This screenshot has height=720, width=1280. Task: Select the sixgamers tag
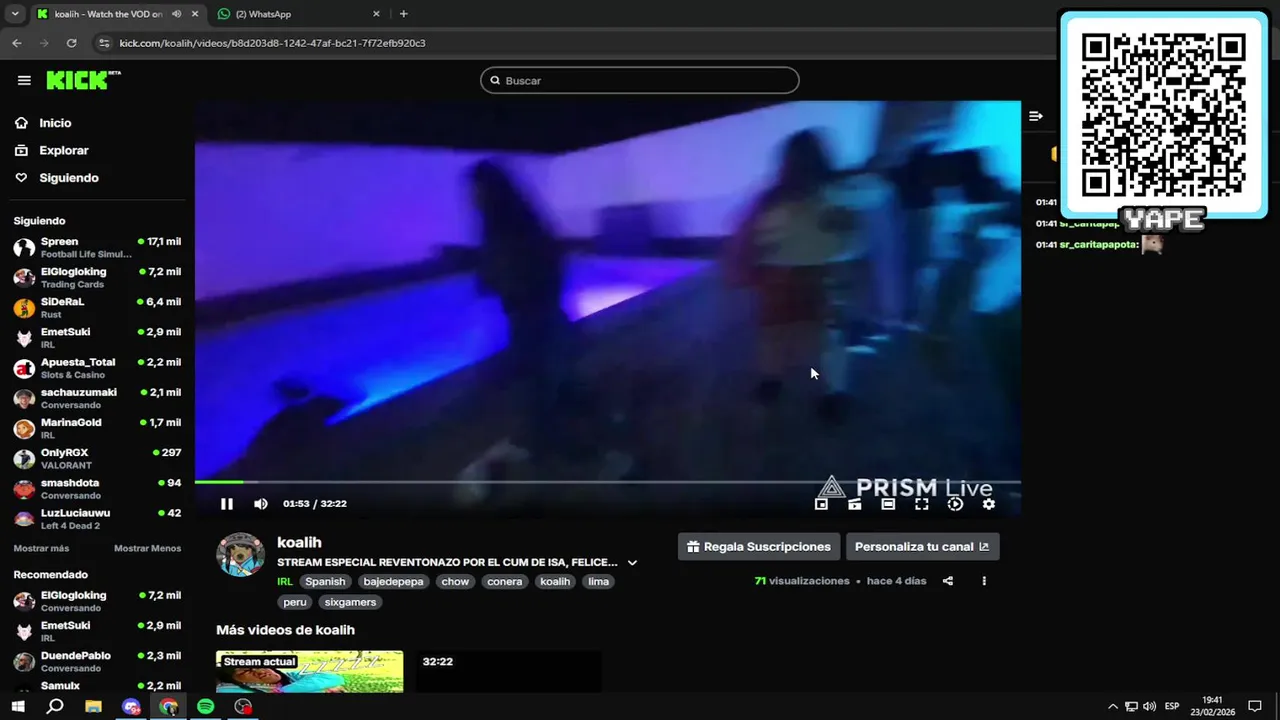pos(350,602)
